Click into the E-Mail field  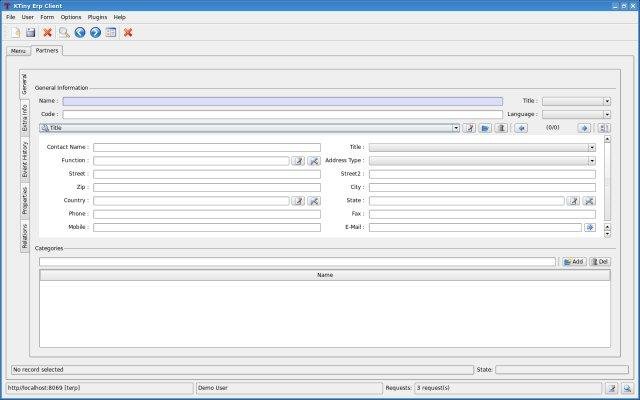475,227
